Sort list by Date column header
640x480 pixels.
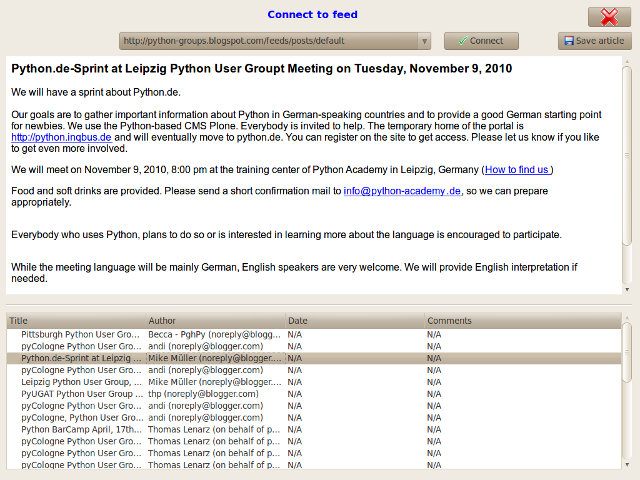355,320
